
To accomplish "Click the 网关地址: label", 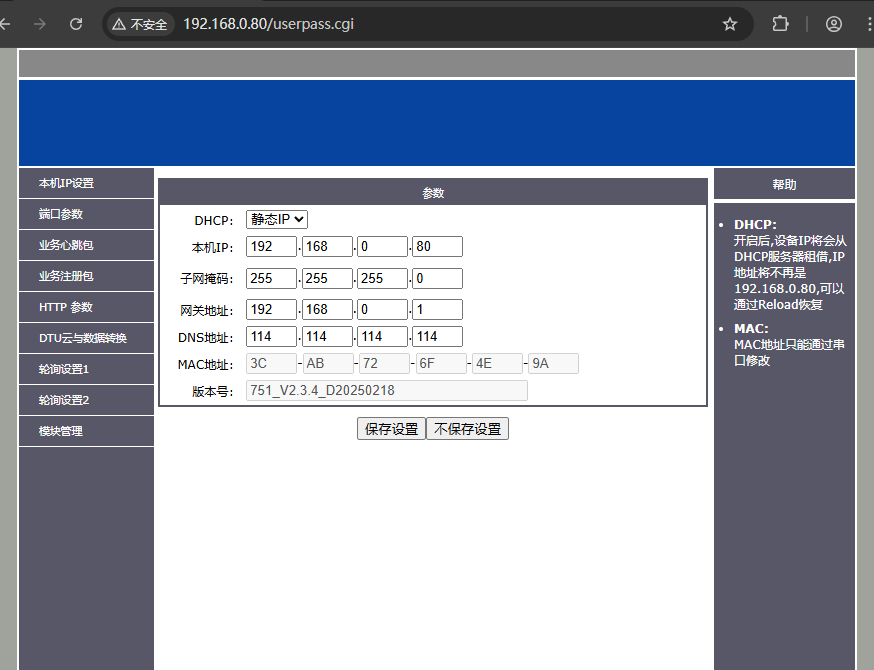I will tap(206, 310).
